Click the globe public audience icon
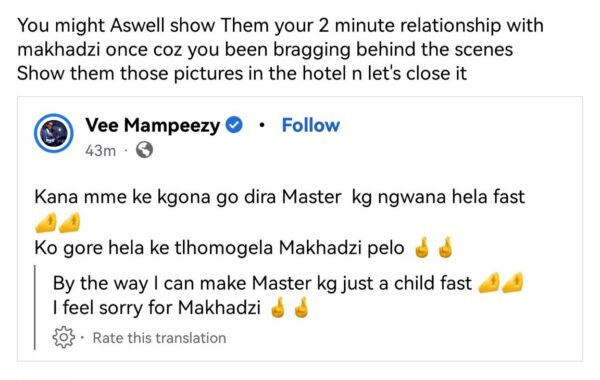The width and height of the screenshot is (600, 380). [145, 150]
